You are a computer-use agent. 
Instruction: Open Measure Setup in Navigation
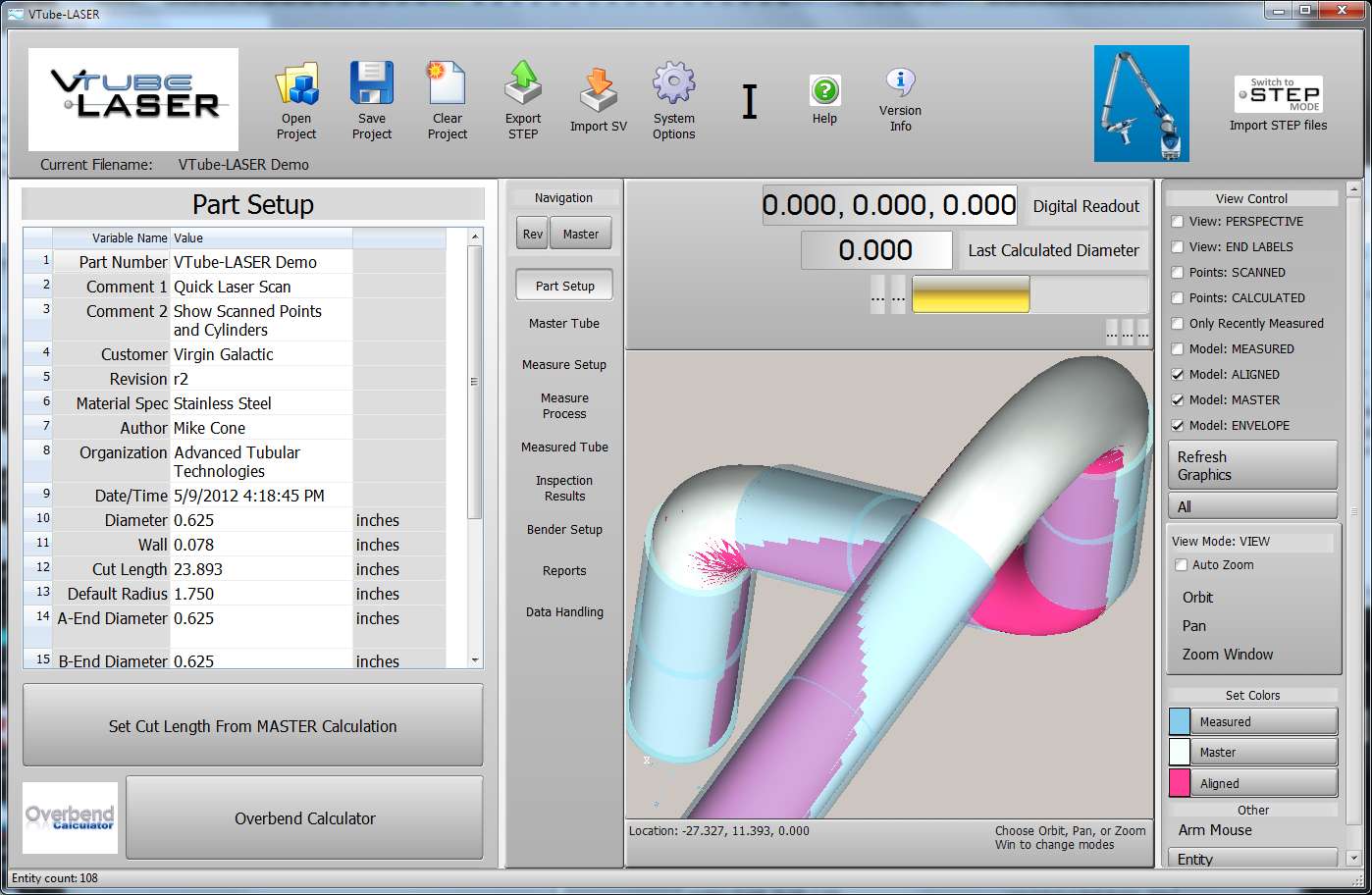564,365
